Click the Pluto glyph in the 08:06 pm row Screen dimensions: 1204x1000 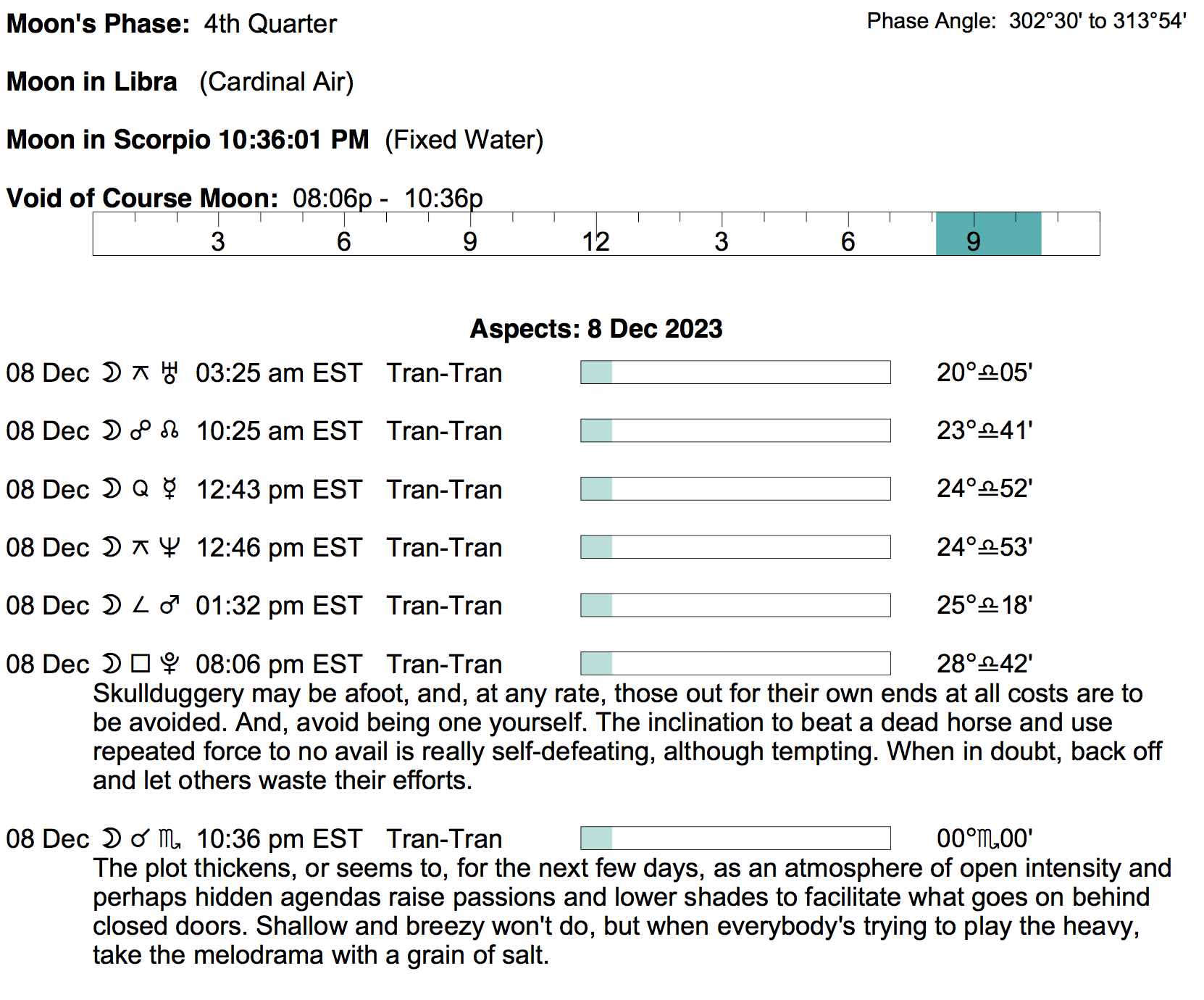tap(170, 664)
